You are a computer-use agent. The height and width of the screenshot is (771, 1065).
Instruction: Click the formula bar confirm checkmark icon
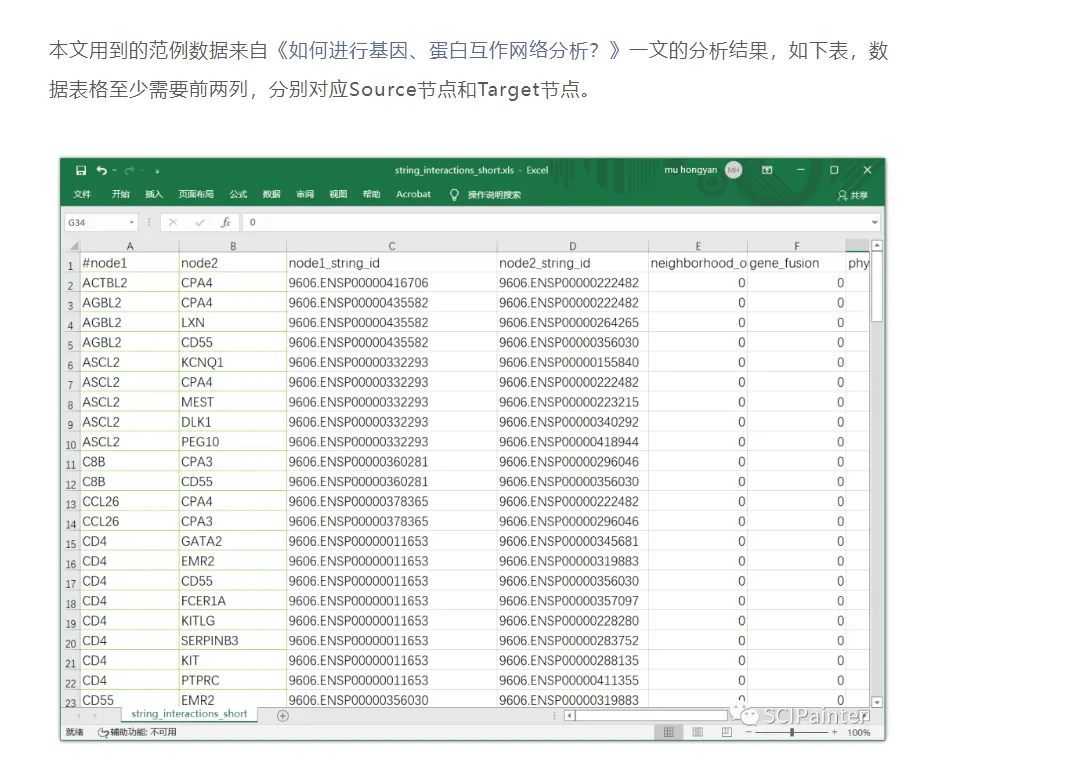tap(200, 222)
